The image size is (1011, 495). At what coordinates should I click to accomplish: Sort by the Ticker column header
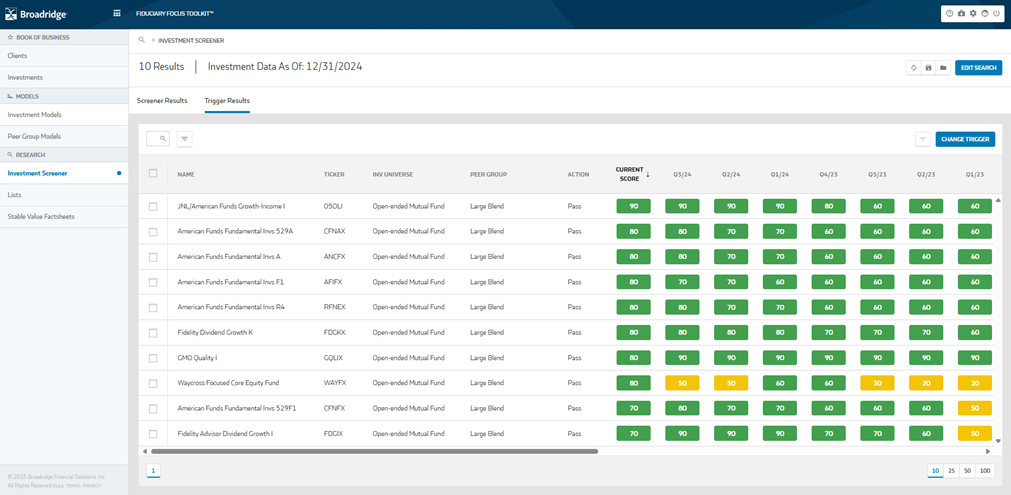coord(334,174)
